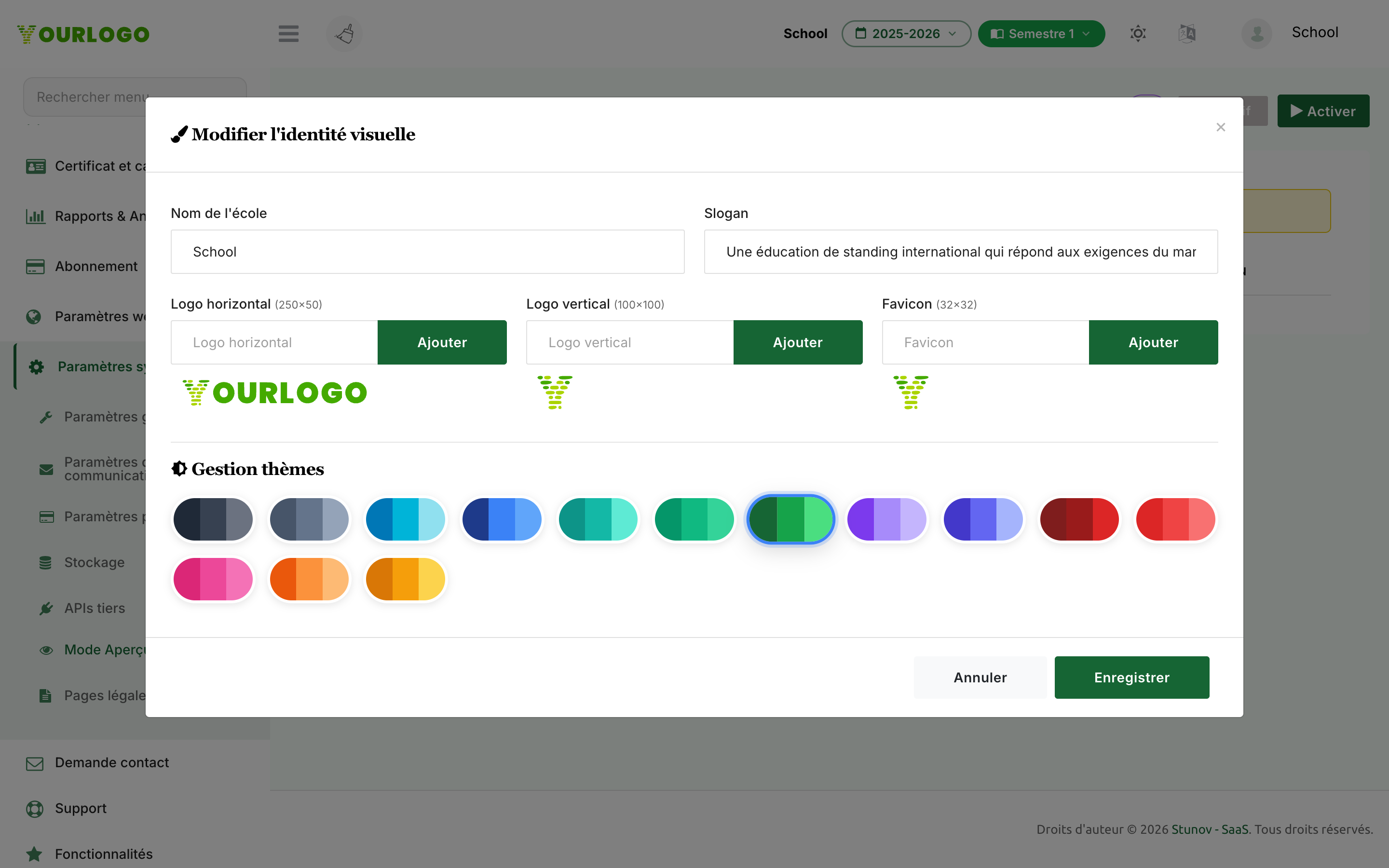This screenshot has width=1389, height=868.
Task: Click the broom cache-clear icon
Action: click(x=344, y=33)
